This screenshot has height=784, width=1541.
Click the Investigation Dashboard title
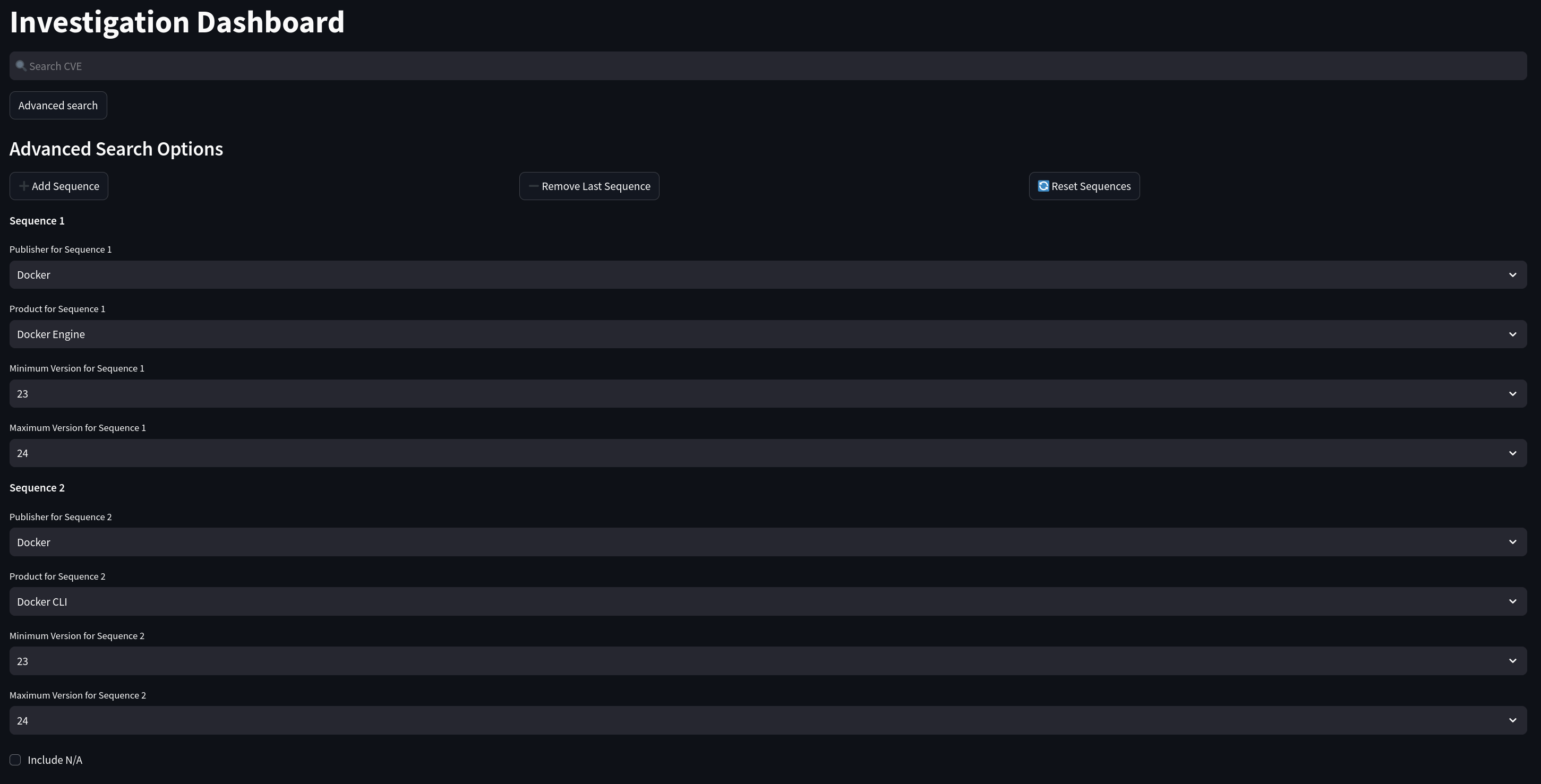click(x=177, y=23)
